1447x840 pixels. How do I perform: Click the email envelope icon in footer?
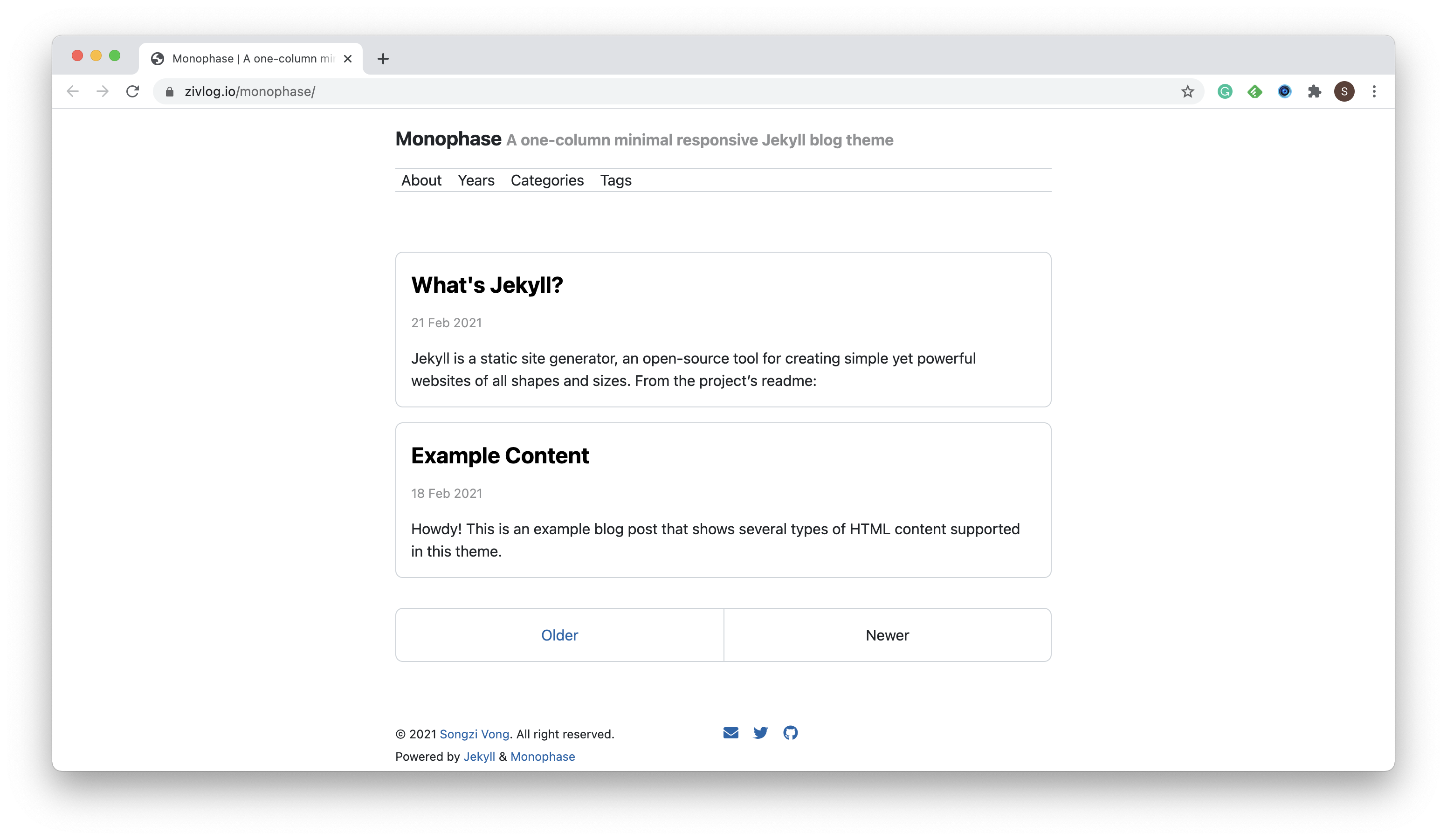[730, 733]
